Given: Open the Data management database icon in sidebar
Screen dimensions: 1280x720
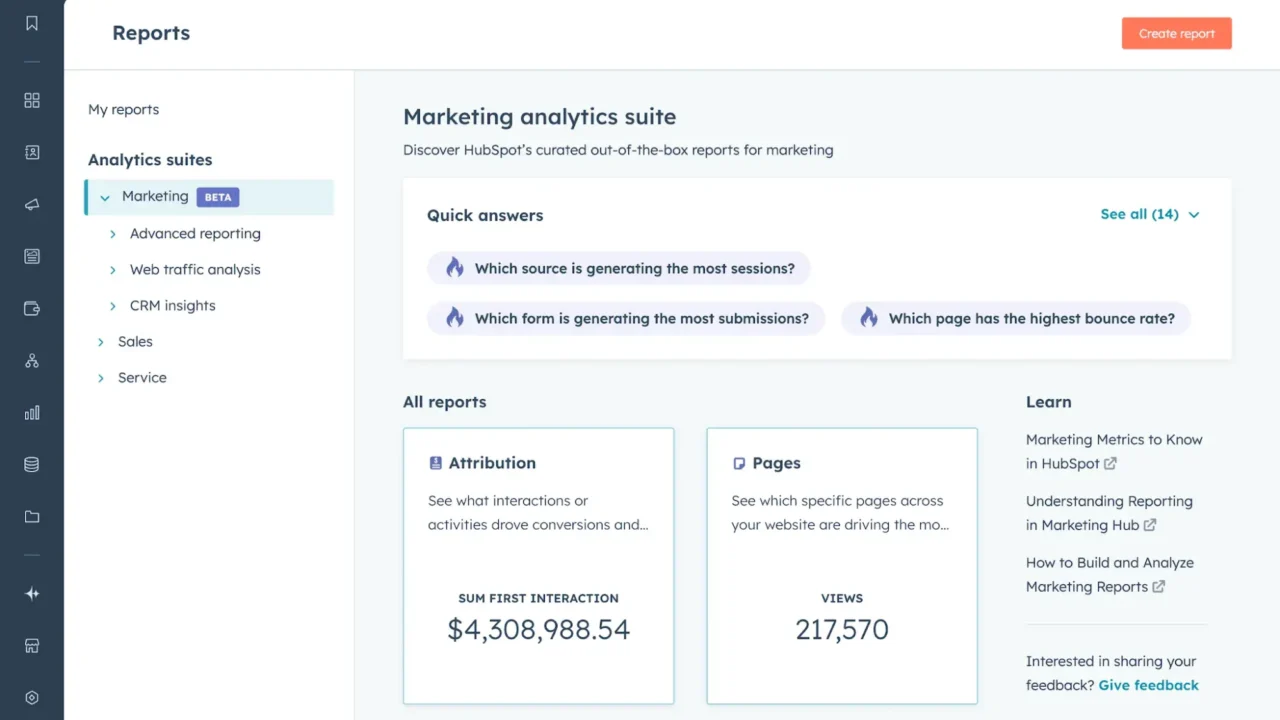Looking at the screenshot, I should [x=32, y=464].
